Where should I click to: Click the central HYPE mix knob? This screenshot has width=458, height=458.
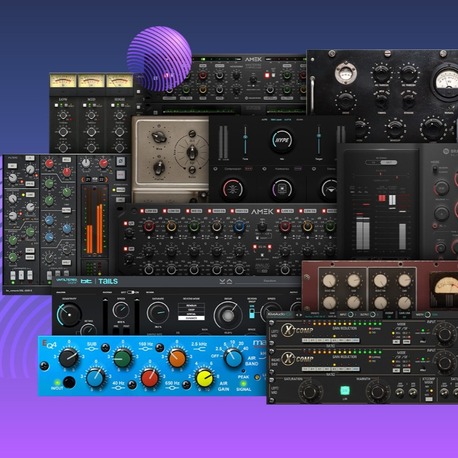pos(282,140)
